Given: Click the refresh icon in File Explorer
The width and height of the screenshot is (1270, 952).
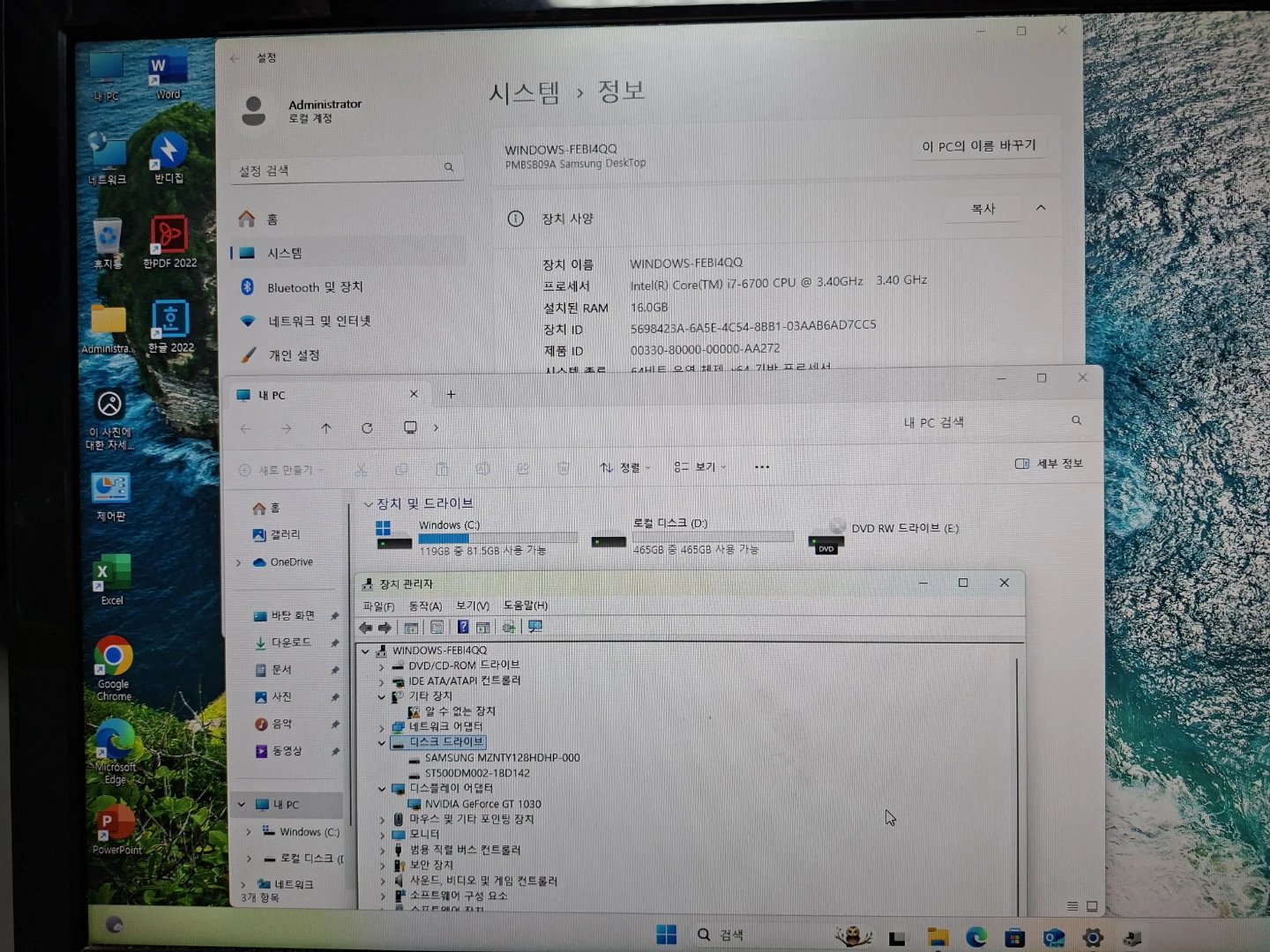Looking at the screenshot, I should pos(367,428).
